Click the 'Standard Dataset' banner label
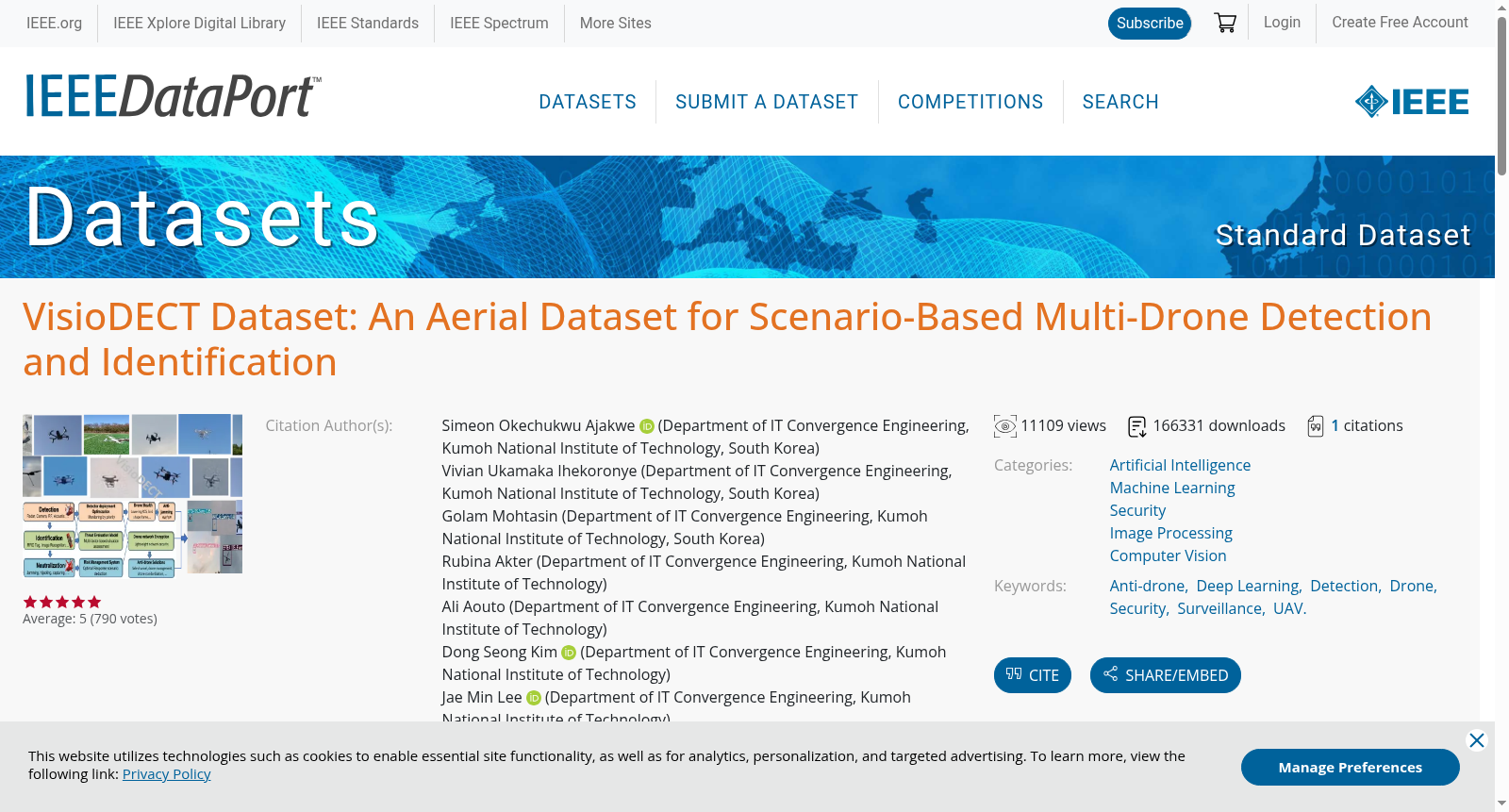Viewport: 1509px width, 812px height. pyautogui.click(x=1343, y=235)
